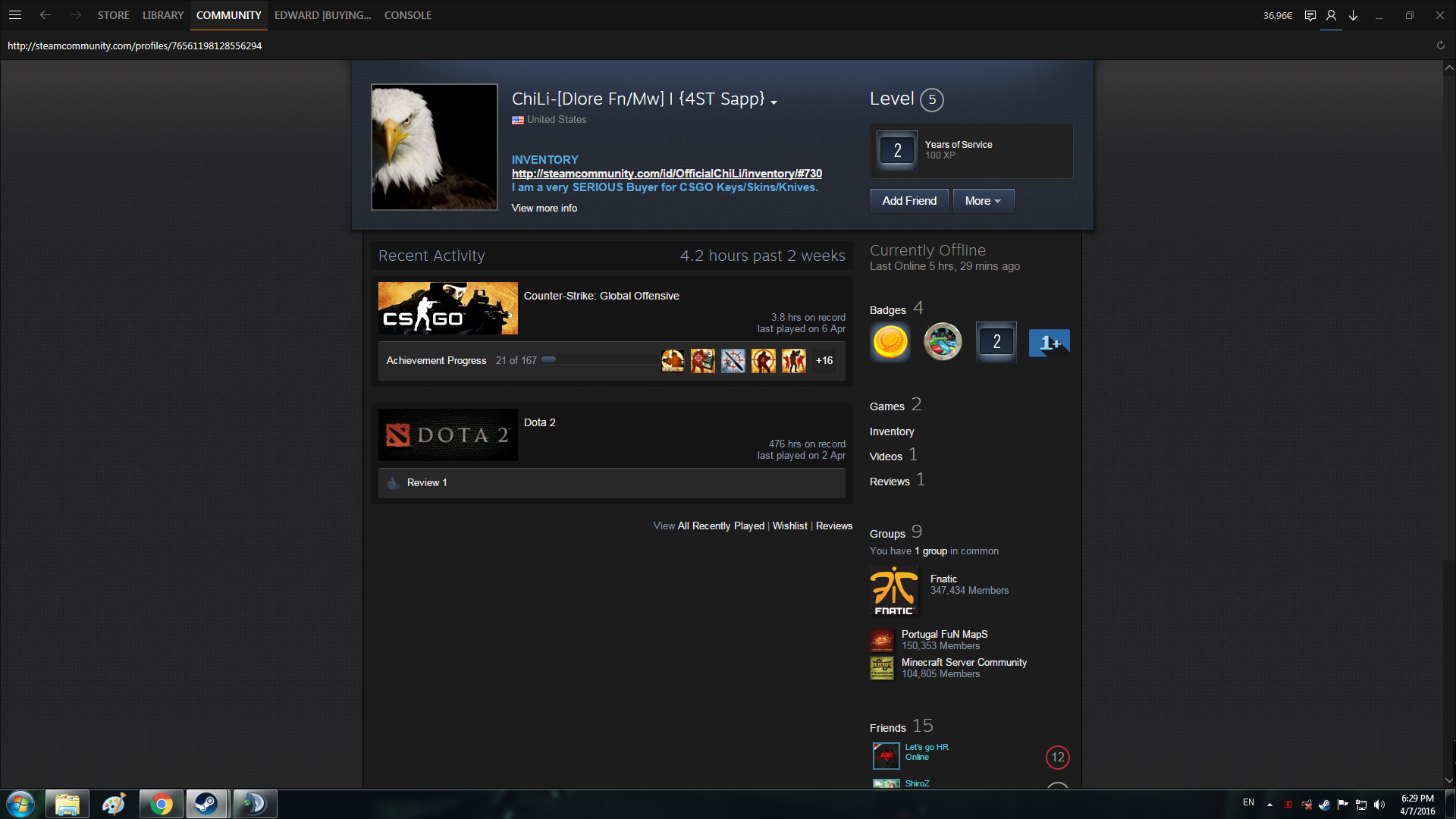
Task: Click View more info link
Action: click(544, 208)
